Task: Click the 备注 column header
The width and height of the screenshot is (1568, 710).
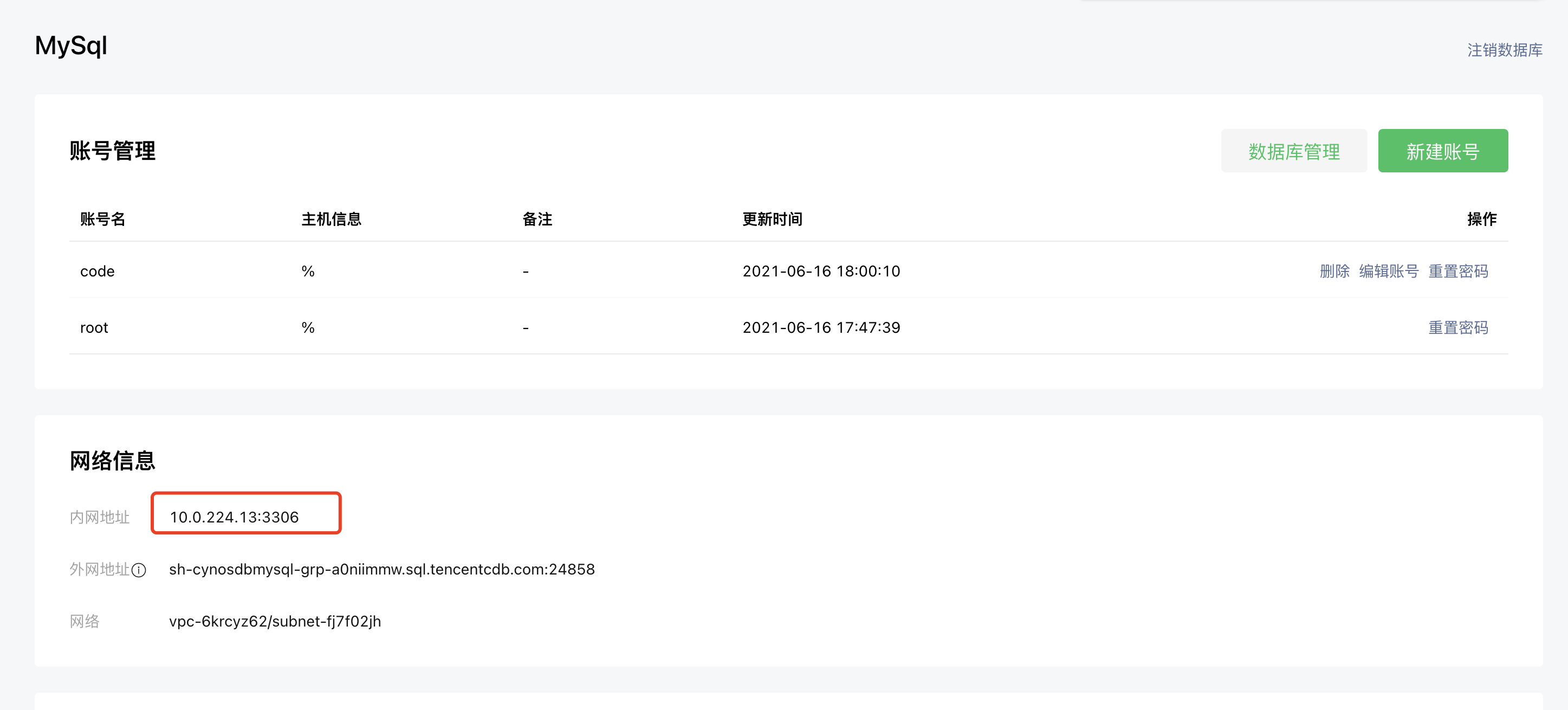Action: [537, 219]
